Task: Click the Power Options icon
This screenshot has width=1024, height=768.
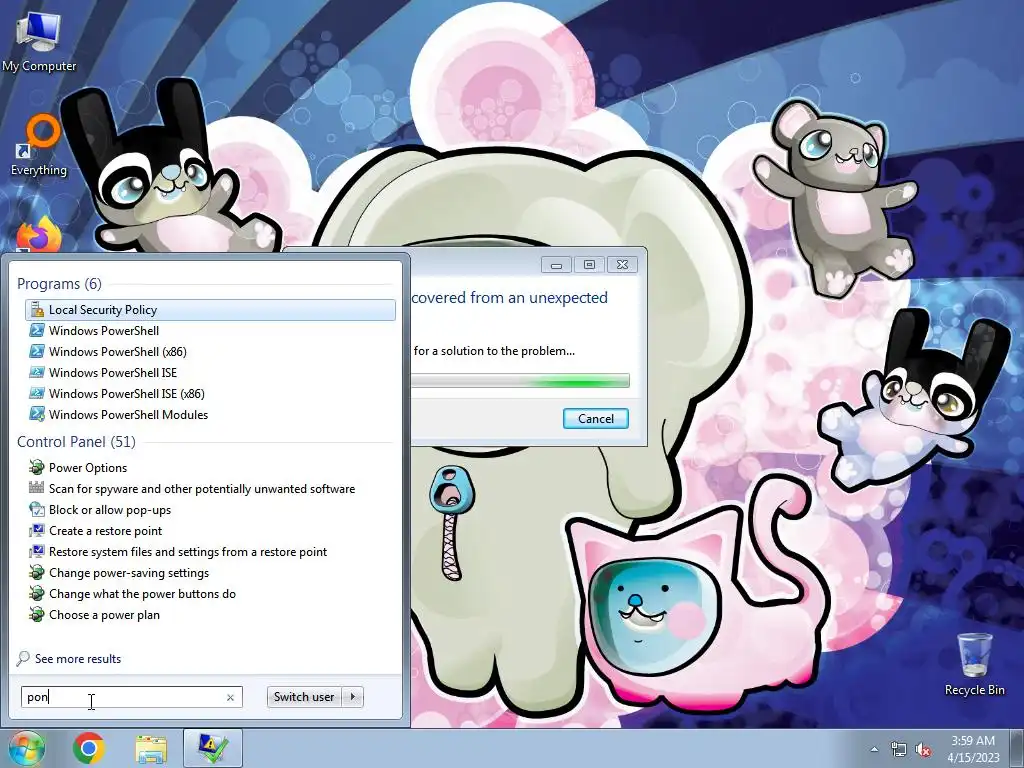Action: pos(37,468)
